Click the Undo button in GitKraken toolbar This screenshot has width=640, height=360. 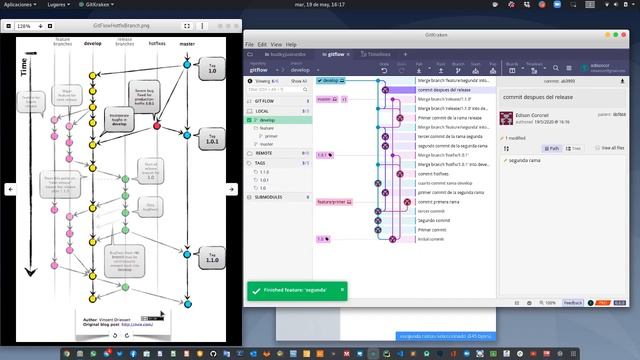pos(384,70)
